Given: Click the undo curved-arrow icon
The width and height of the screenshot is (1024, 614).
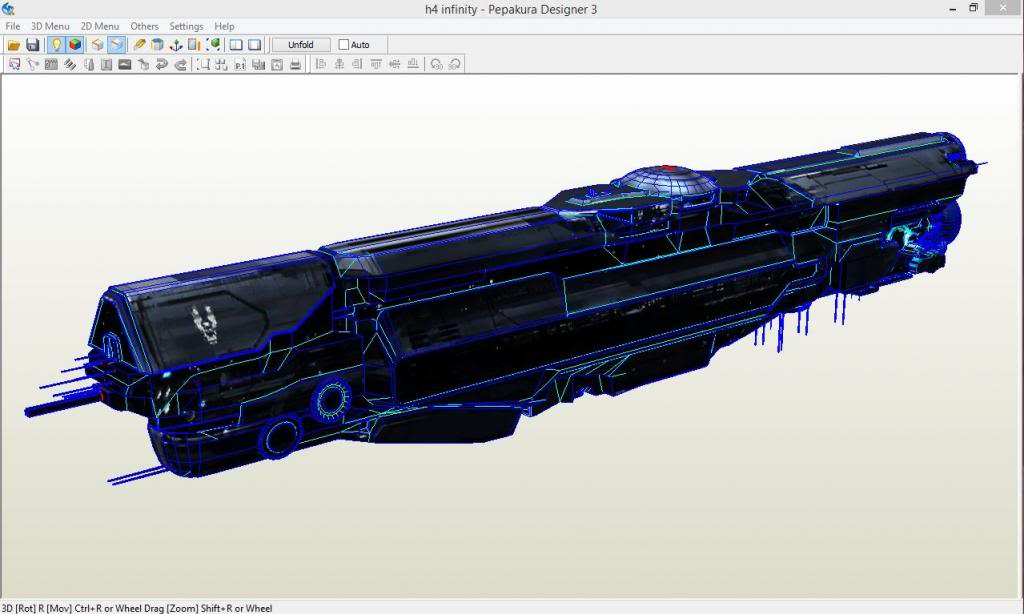Looking at the screenshot, I should (161, 64).
